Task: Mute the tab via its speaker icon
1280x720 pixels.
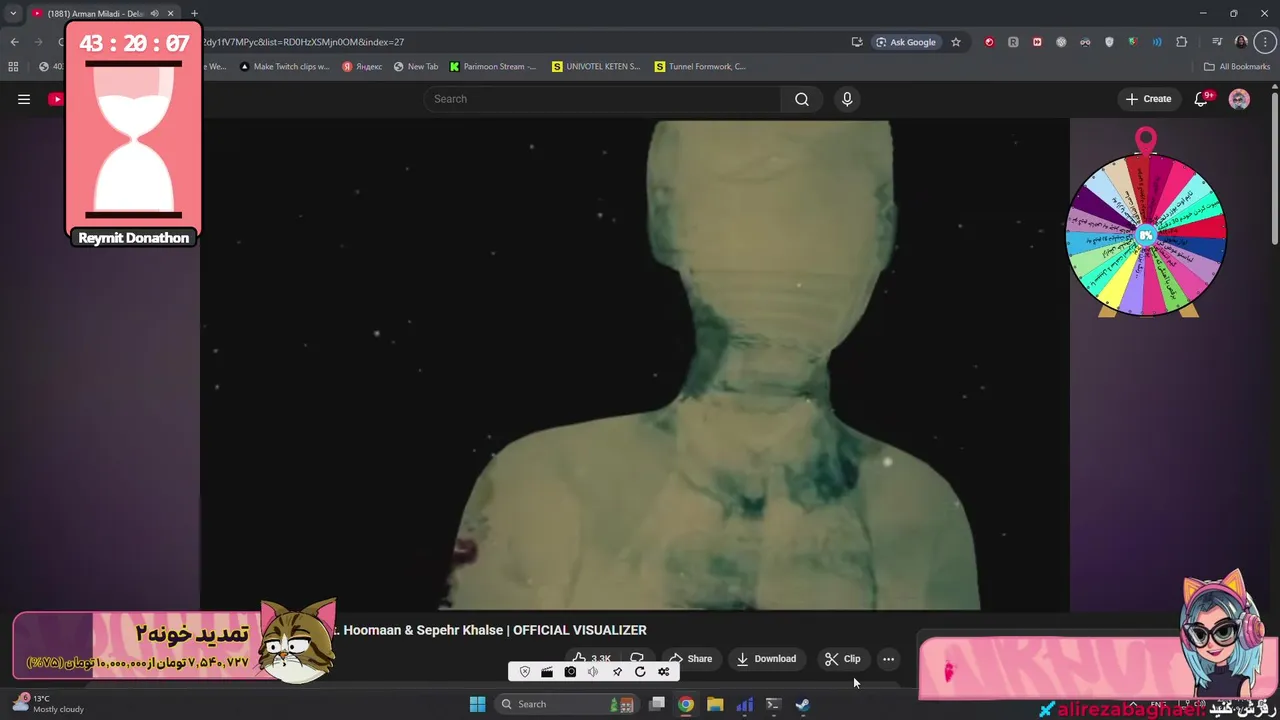Action: 154,14
